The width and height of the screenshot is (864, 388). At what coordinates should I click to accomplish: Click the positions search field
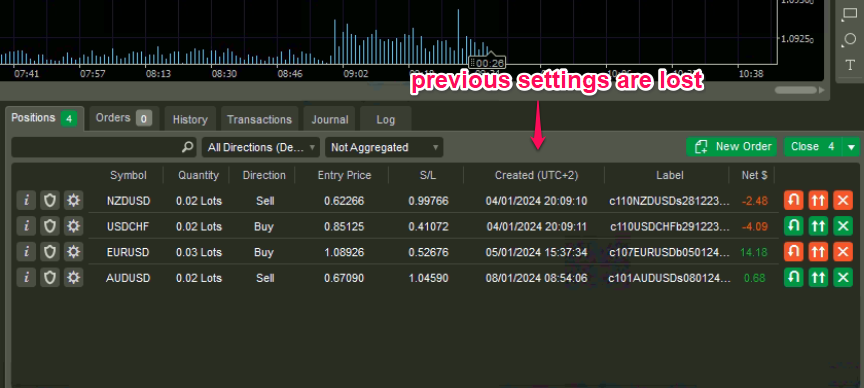pyautogui.click(x=104, y=147)
